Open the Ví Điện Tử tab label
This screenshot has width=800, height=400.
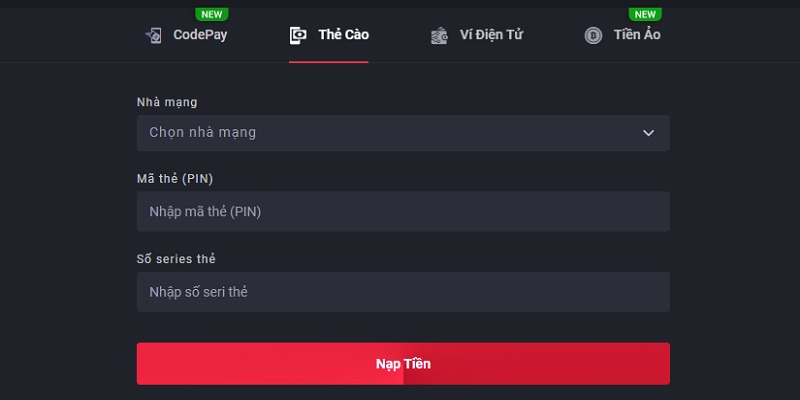click(x=491, y=35)
